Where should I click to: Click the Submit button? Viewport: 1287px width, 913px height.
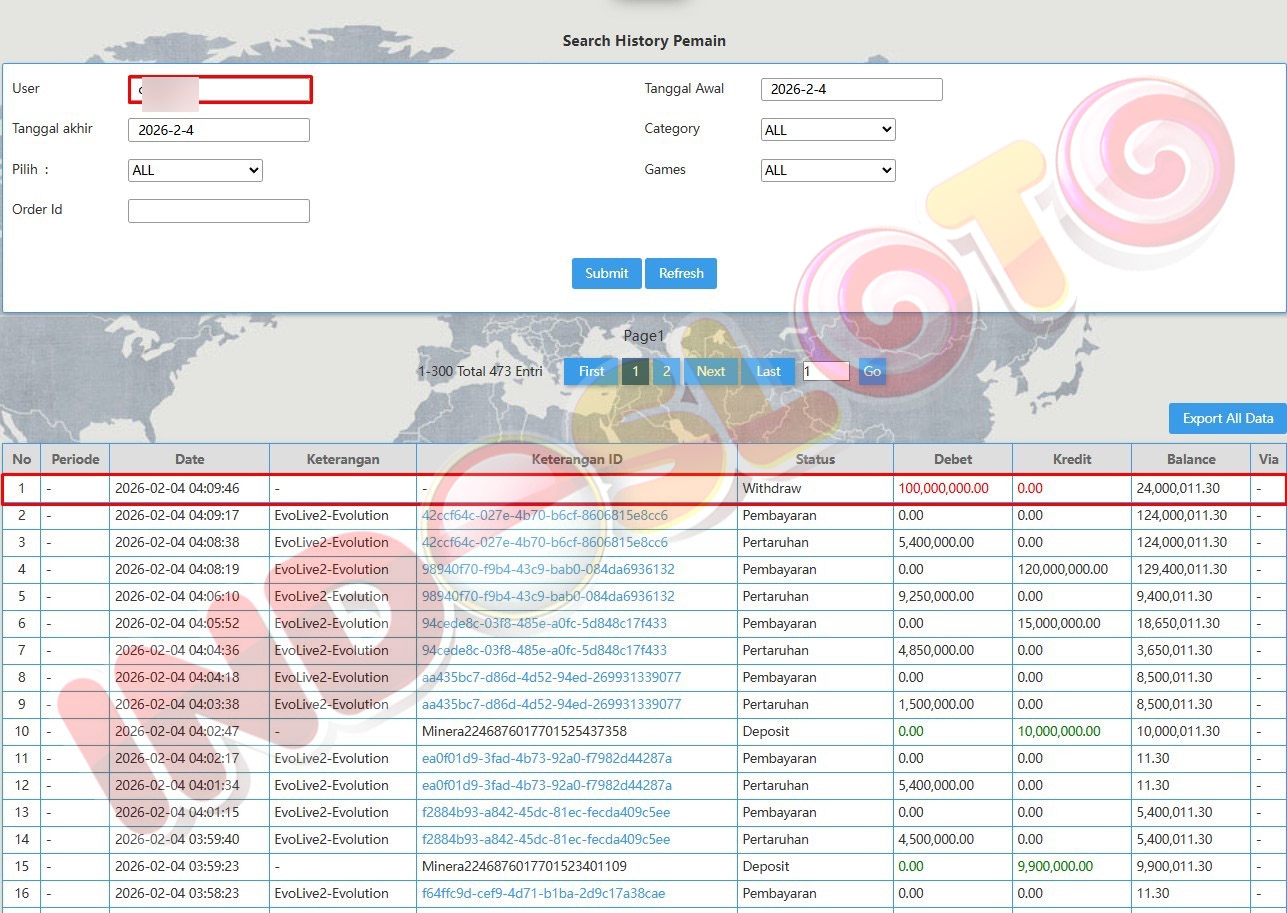pos(606,273)
